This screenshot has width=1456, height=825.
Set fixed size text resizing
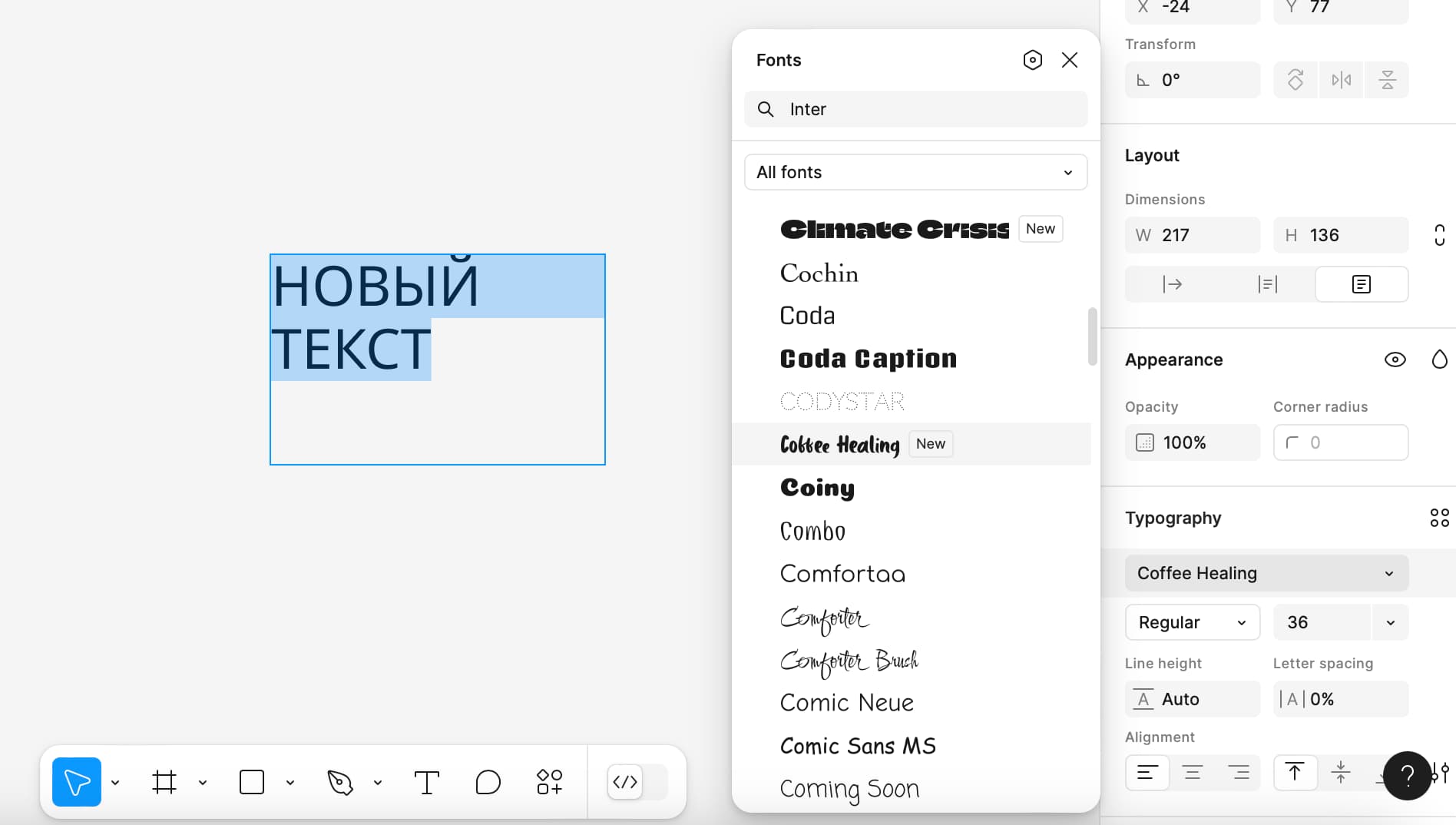(x=1362, y=284)
